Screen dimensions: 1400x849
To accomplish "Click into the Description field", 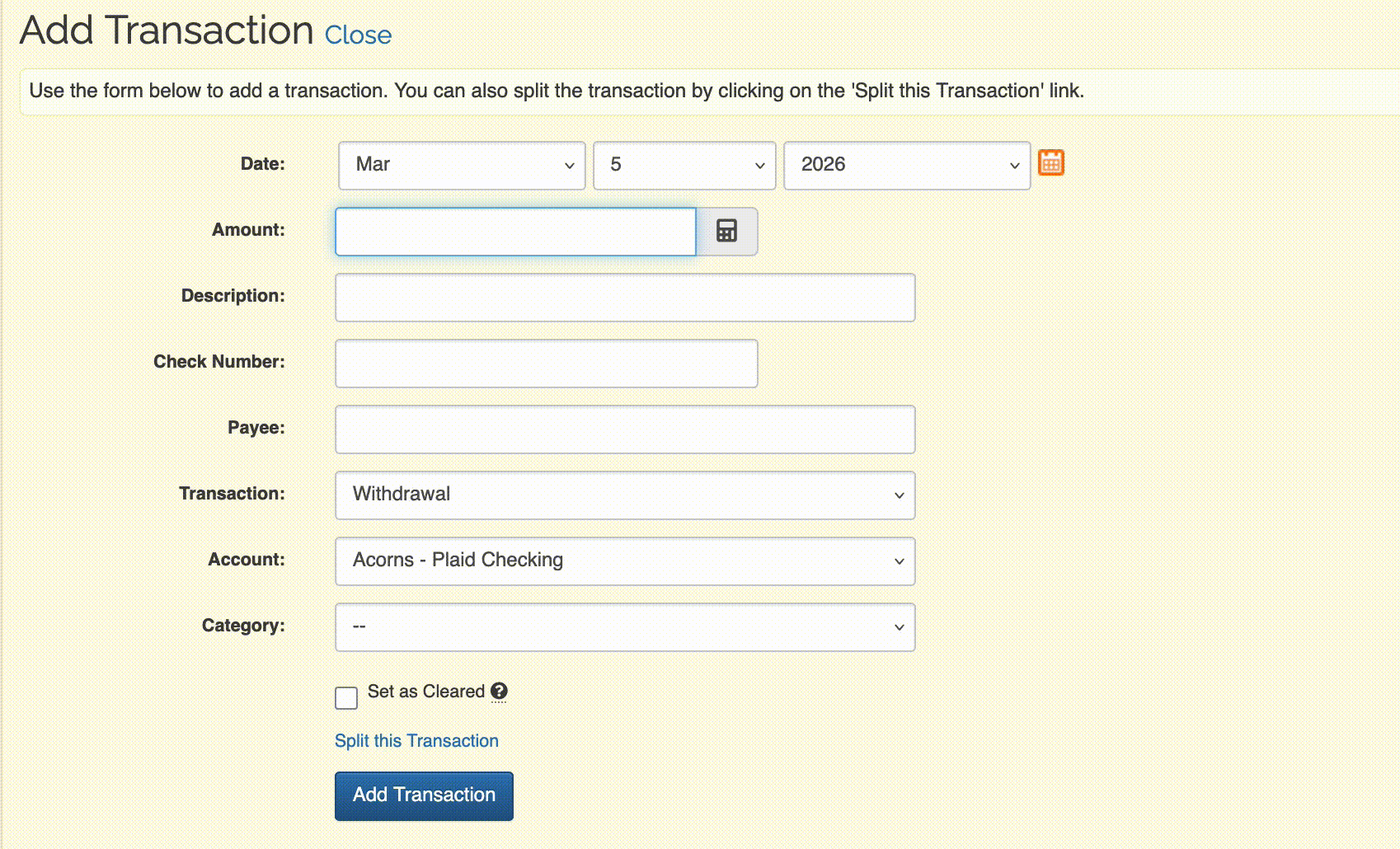I will click(625, 298).
